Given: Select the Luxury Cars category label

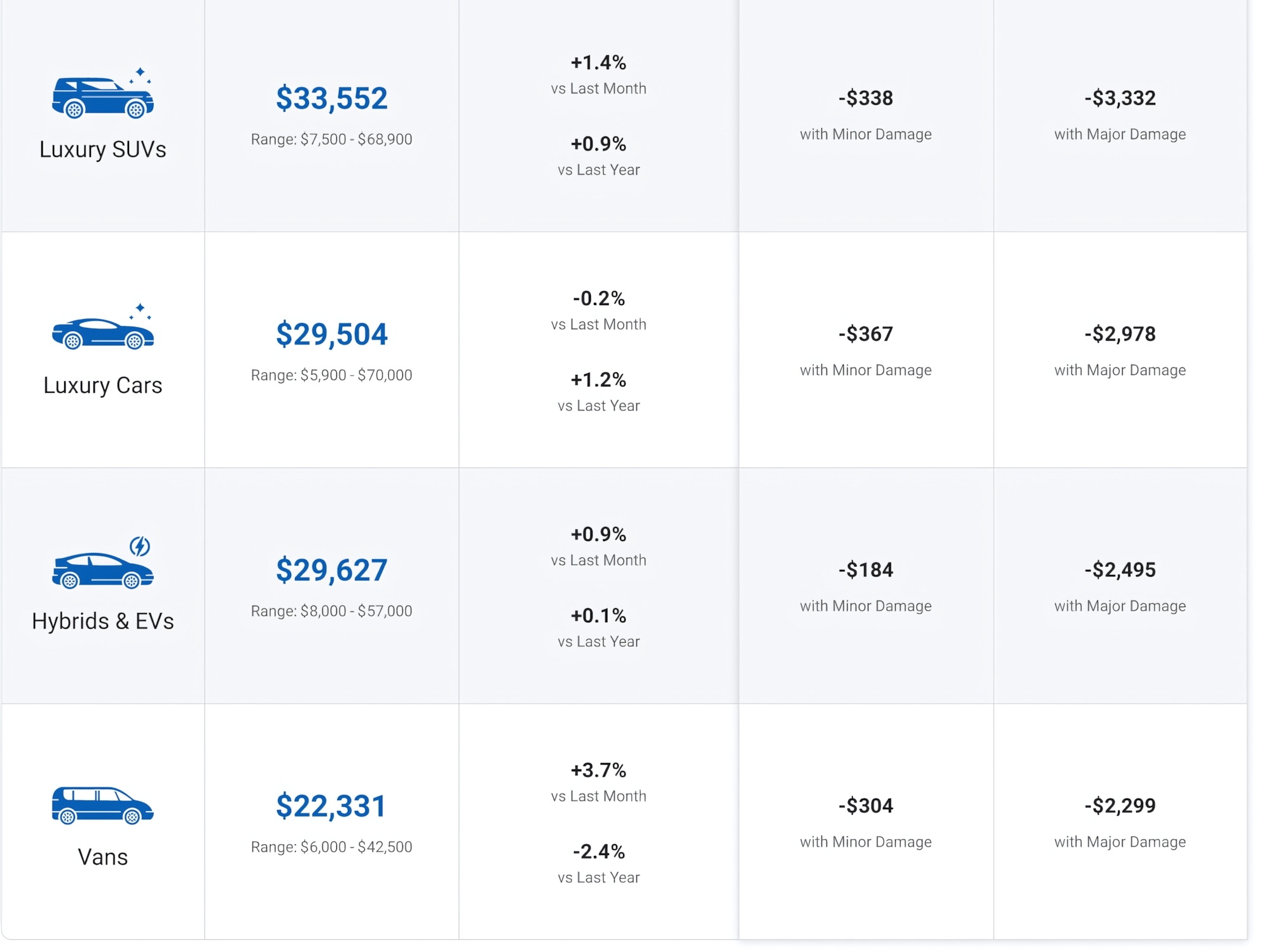Looking at the screenshot, I should pyautogui.click(x=102, y=385).
